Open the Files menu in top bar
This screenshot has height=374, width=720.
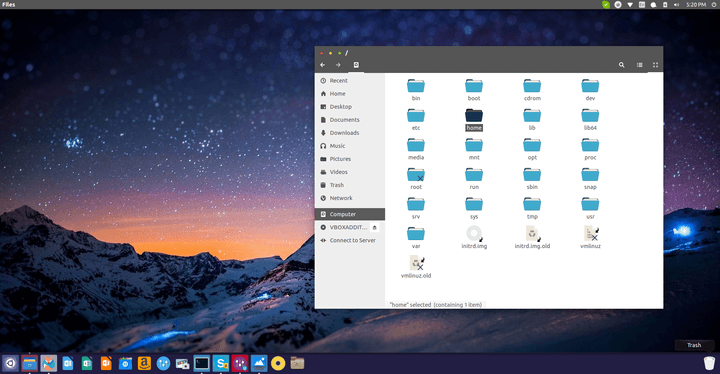[9, 5]
